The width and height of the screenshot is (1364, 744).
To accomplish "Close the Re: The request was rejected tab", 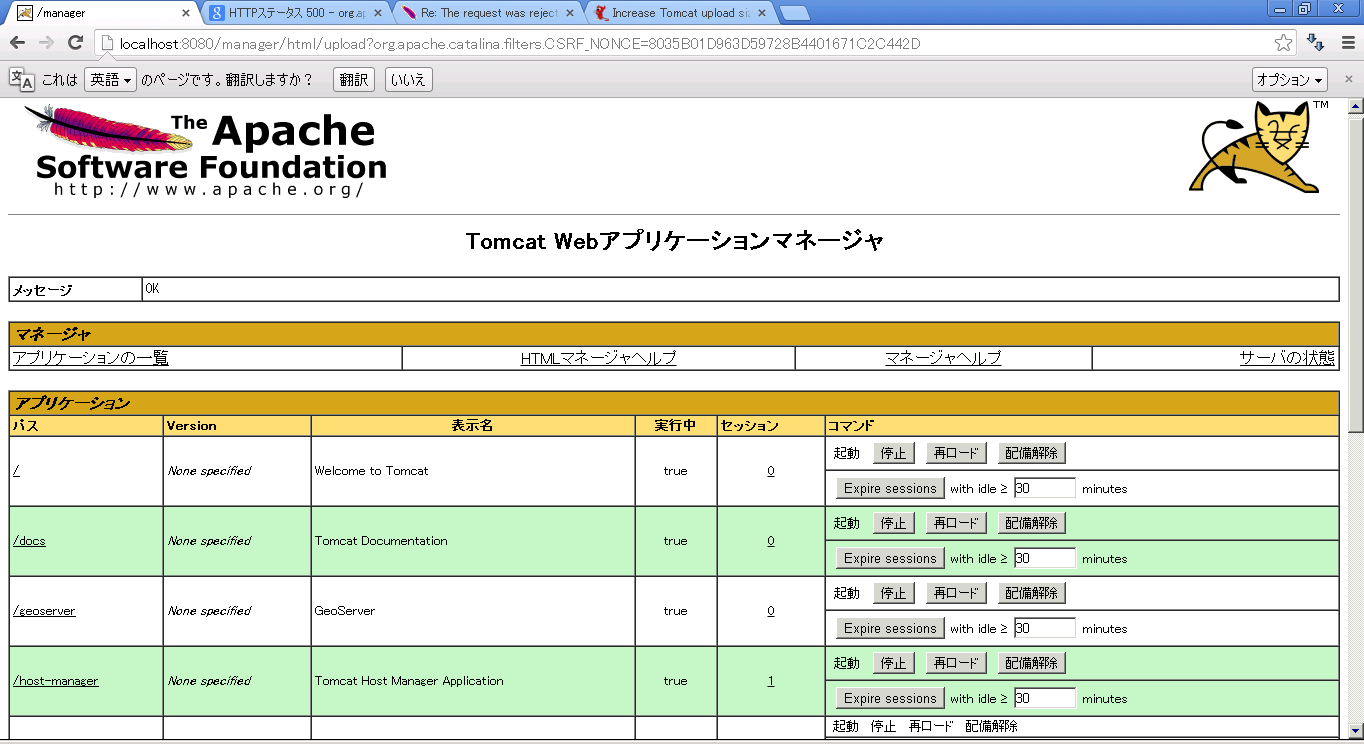I will click(x=570, y=13).
